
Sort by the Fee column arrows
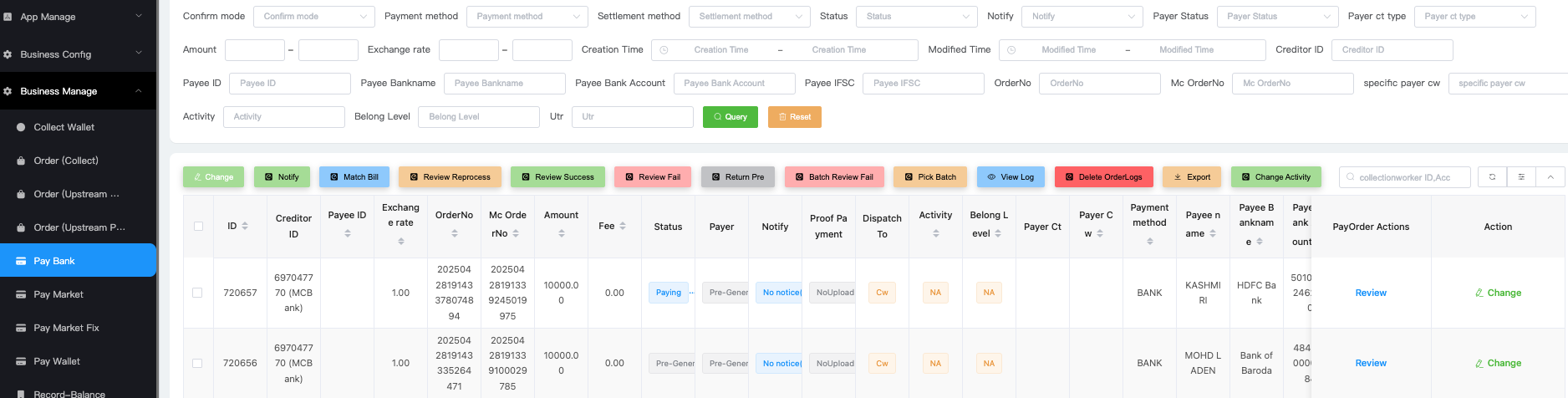tap(623, 226)
